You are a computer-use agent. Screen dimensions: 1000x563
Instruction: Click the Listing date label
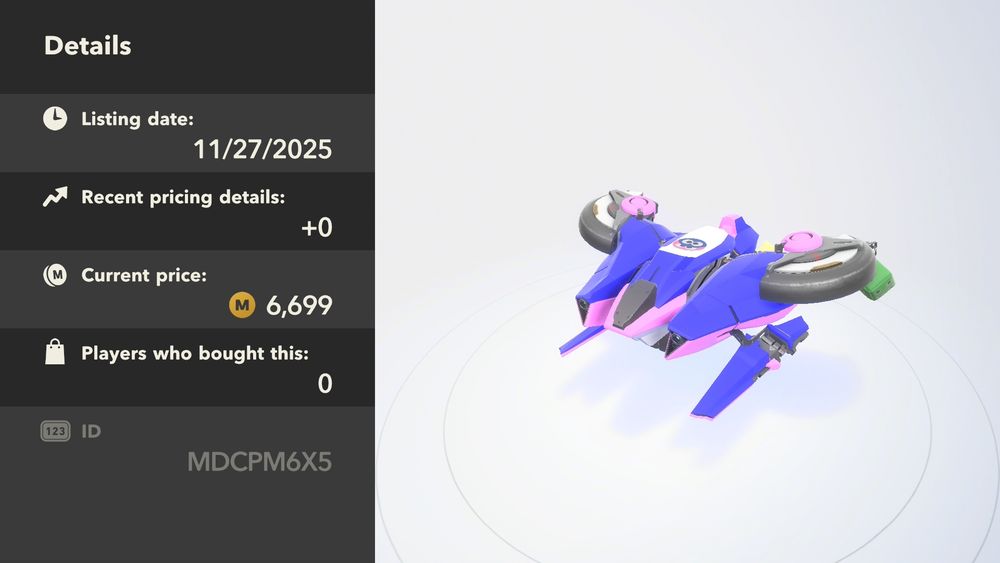[x=137, y=119]
